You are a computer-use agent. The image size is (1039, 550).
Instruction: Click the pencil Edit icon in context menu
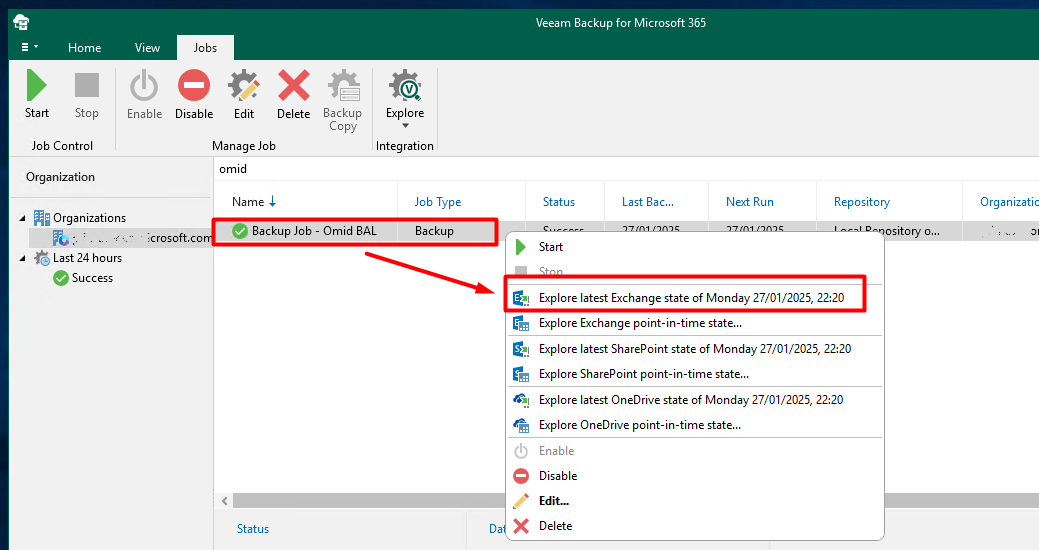coord(521,501)
